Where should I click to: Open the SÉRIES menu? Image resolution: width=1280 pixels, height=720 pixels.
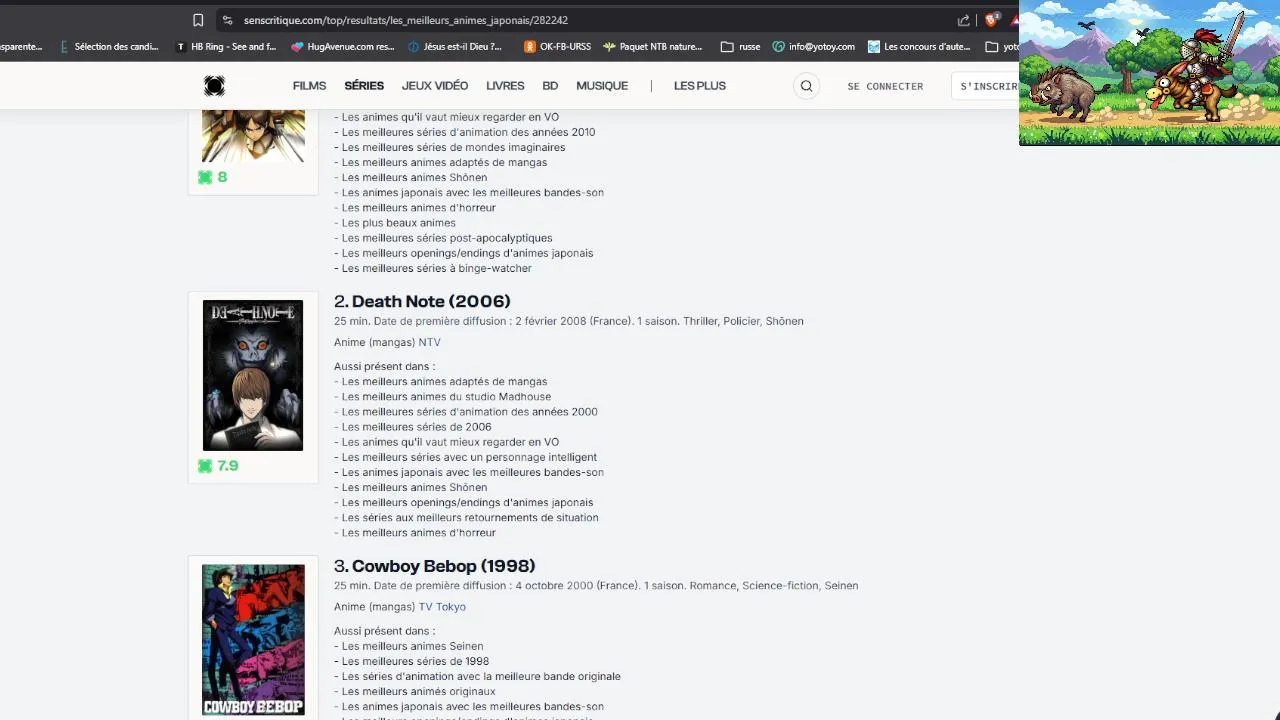click(364, 86)
